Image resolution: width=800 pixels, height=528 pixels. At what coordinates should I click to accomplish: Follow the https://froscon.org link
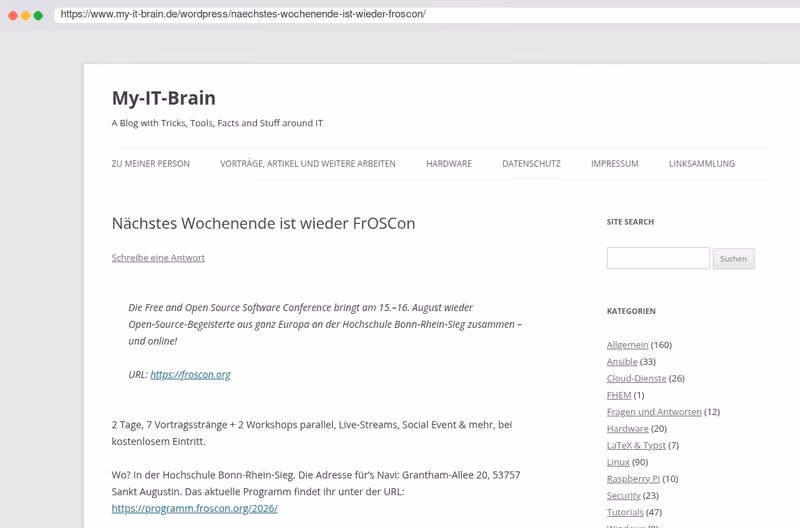[x=190, y=374]
